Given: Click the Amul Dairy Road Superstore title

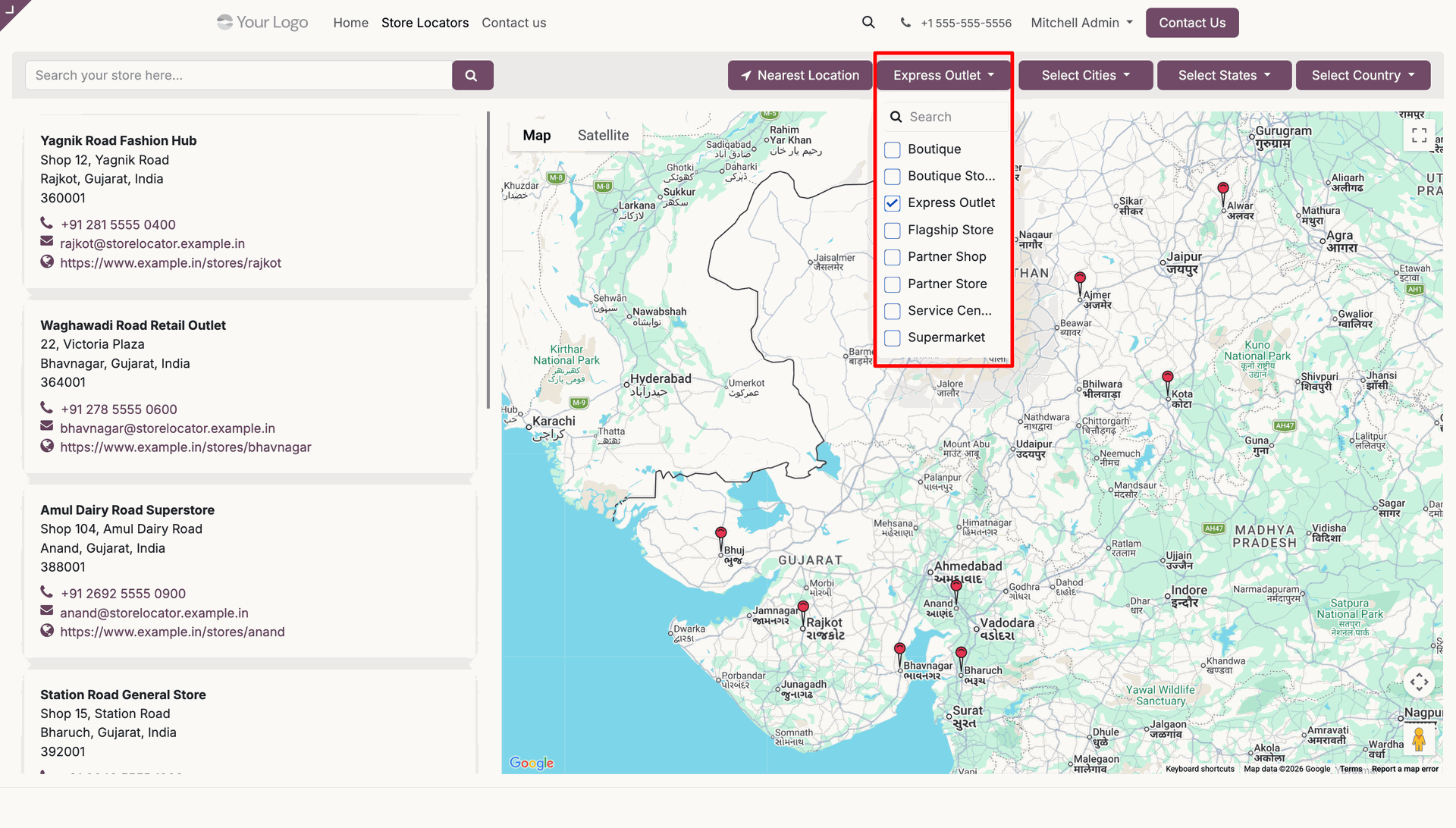Looking at the screenshot, I should click(x=127, y=510).
